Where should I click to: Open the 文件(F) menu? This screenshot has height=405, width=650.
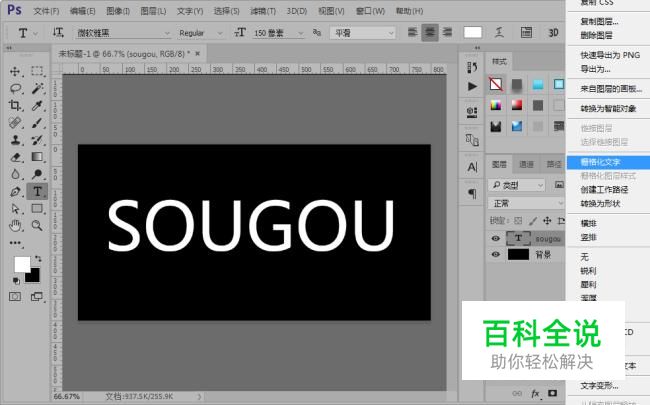[46, 11]
